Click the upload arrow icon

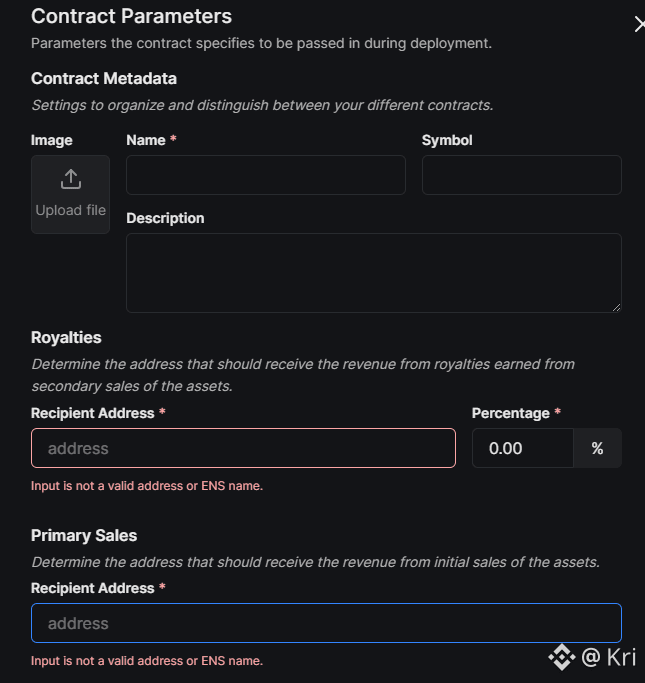click(x=70, y=179)
